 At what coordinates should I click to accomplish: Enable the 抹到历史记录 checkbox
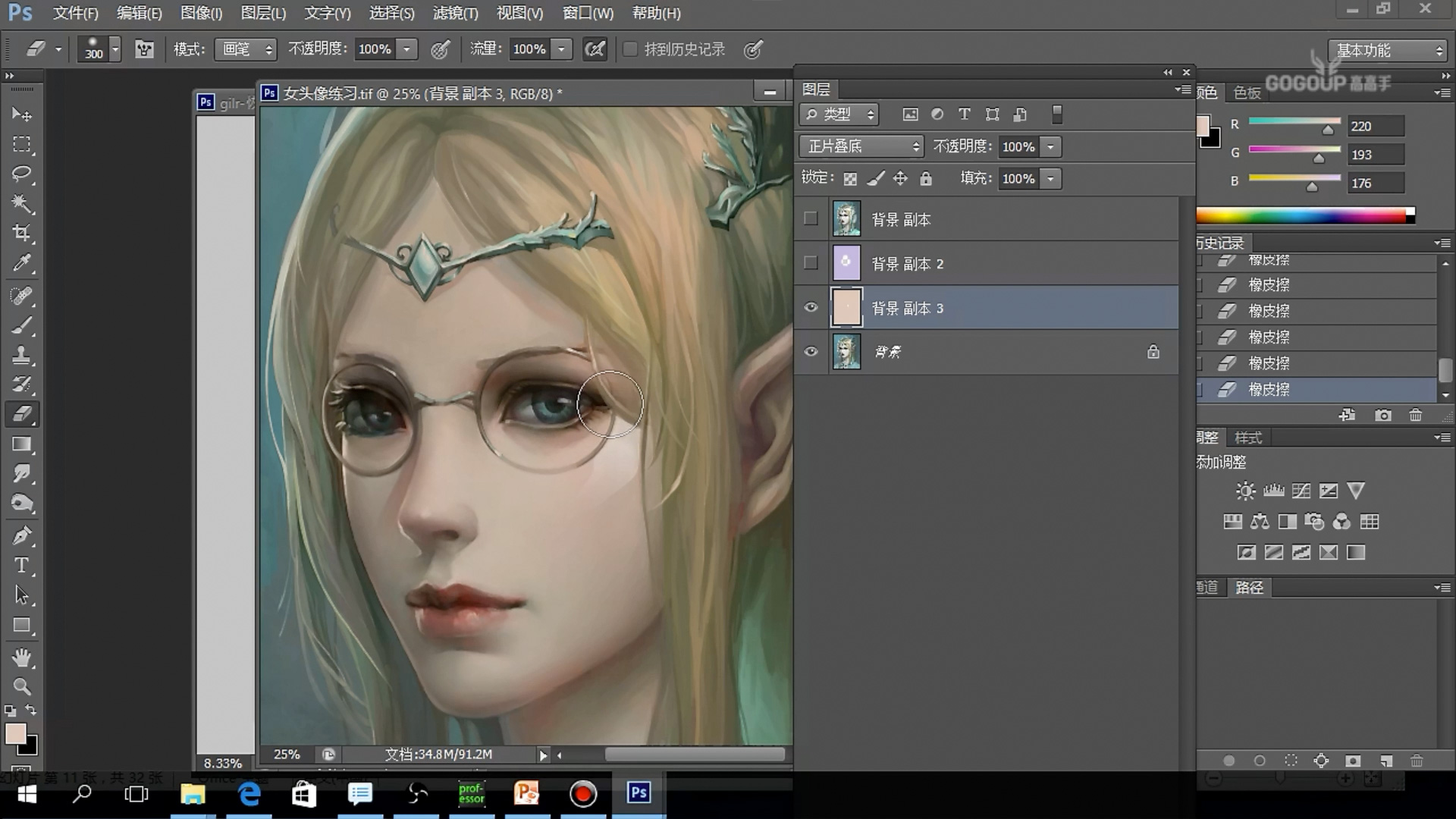[x=629, y=49]
